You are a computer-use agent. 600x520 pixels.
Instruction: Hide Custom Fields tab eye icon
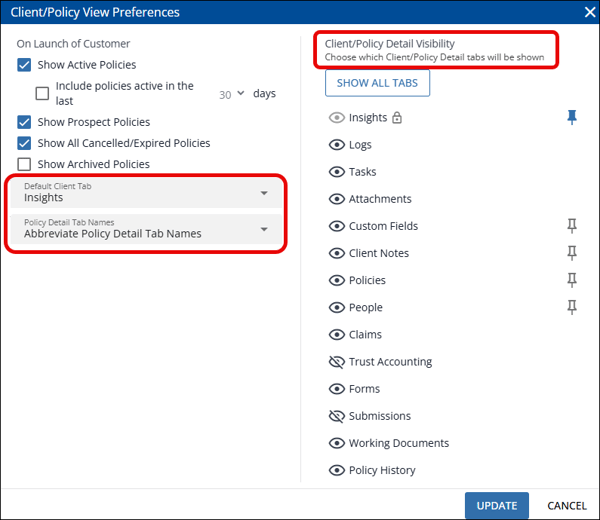[337, 226]
